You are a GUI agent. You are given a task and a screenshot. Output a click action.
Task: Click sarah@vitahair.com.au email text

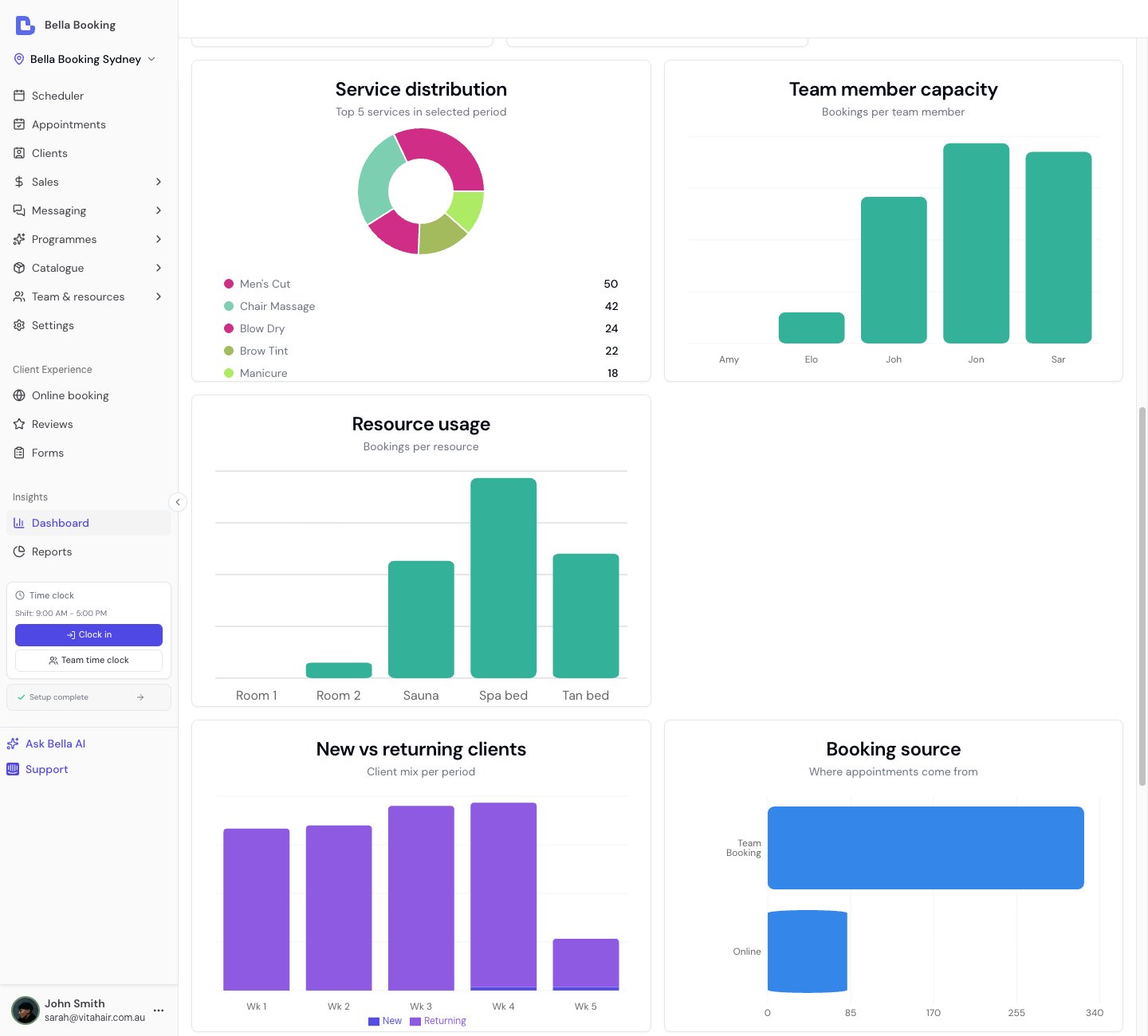click(x=95, y=1018)
